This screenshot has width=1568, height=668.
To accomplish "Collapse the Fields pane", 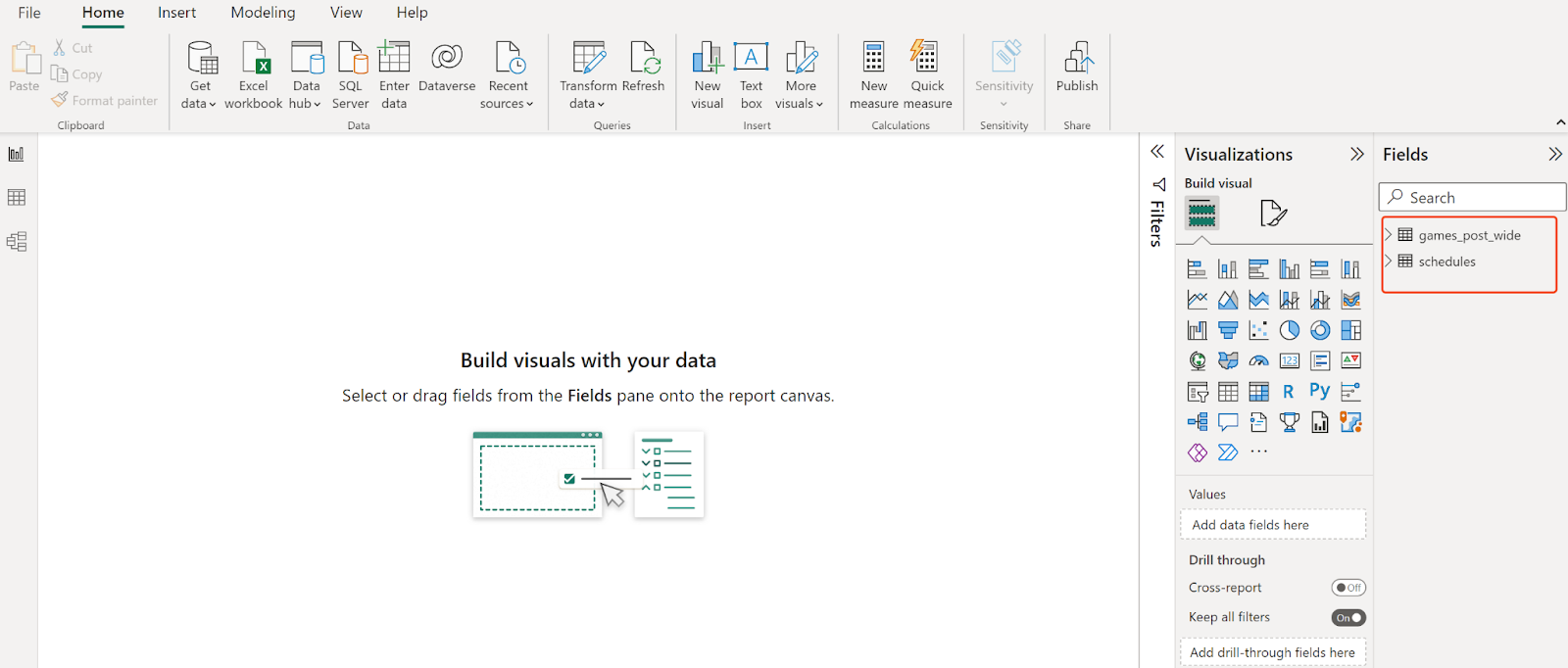I will pyautogui.click(x=1555, y=154).
